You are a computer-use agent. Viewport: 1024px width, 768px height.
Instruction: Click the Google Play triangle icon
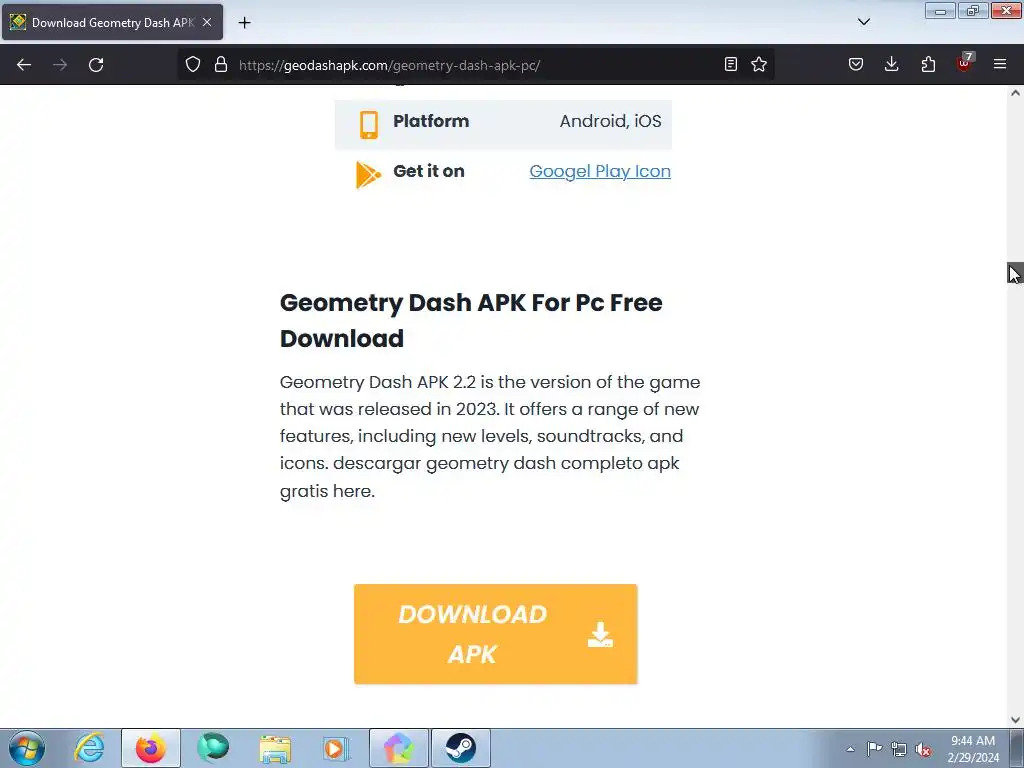click(x=368, y=174)
